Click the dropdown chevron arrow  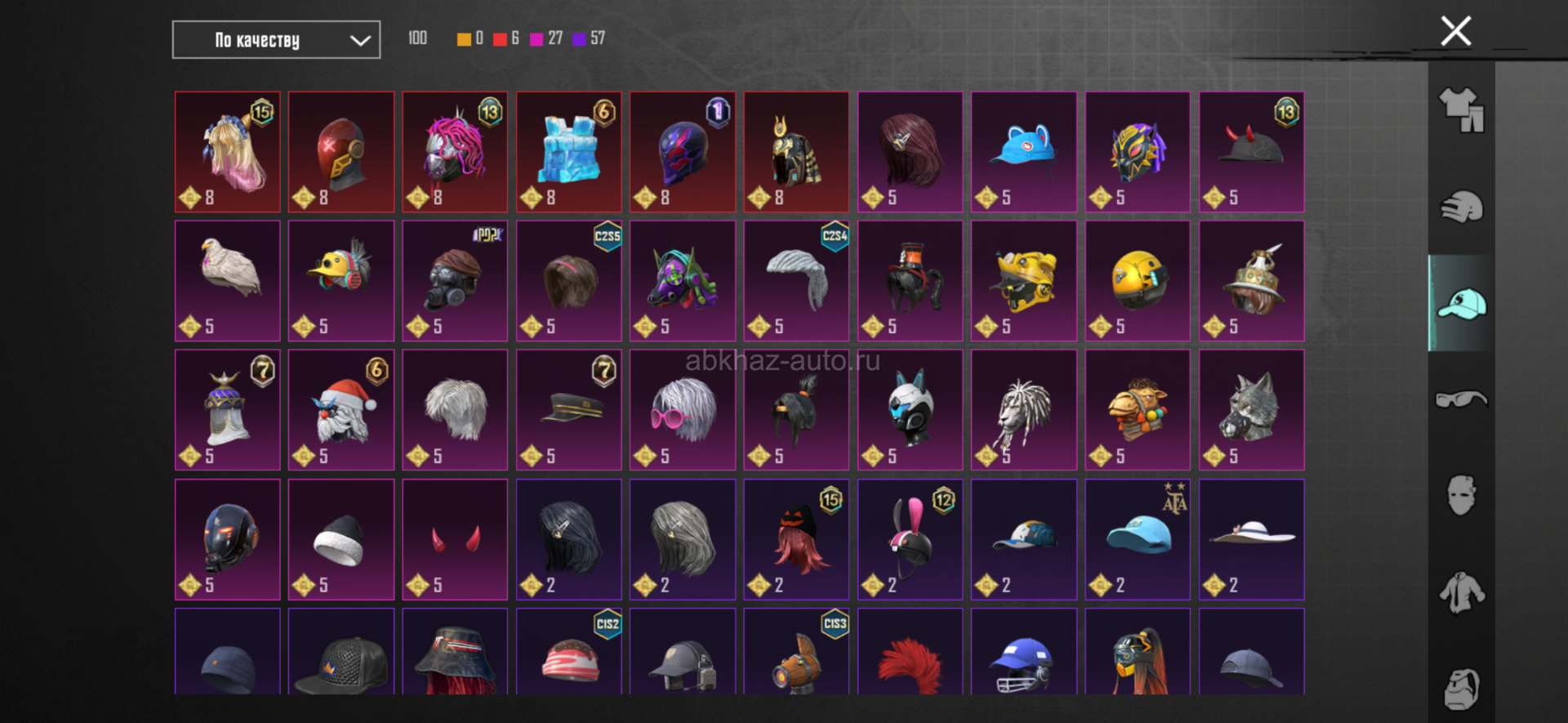360,40
